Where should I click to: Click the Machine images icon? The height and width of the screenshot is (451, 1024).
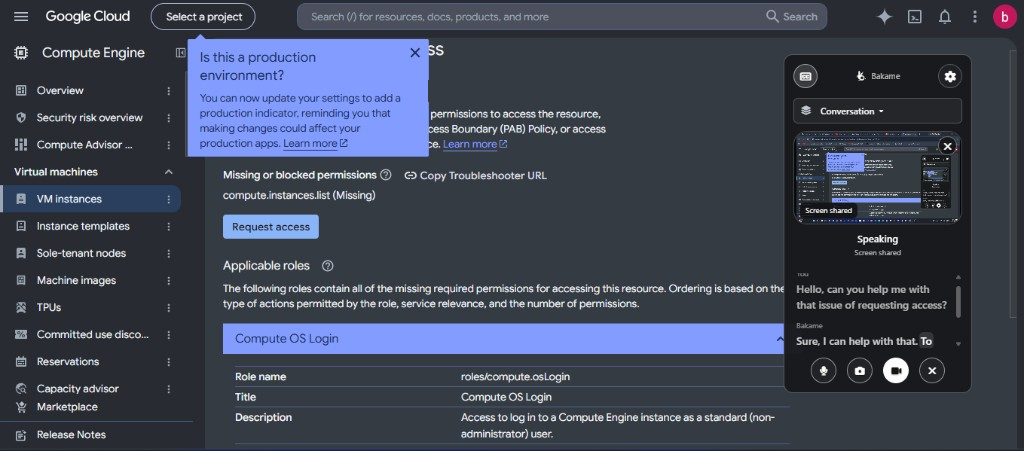click(21, 281)
